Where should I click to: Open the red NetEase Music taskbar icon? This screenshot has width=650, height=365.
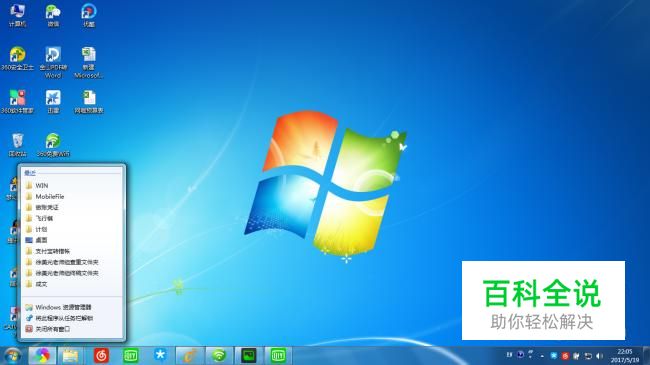[x=101, y=355]
